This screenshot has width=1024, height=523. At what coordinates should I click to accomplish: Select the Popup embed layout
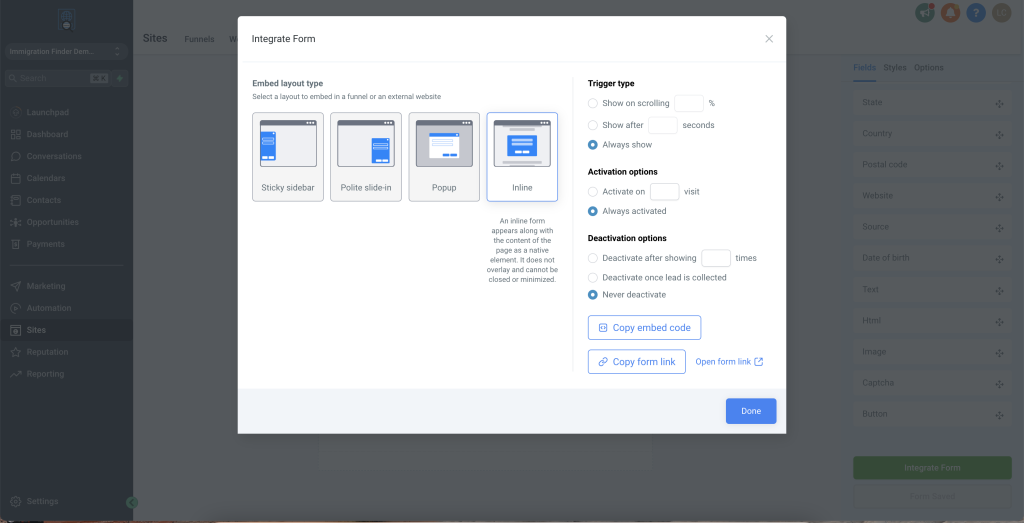[x=444, y=156]
